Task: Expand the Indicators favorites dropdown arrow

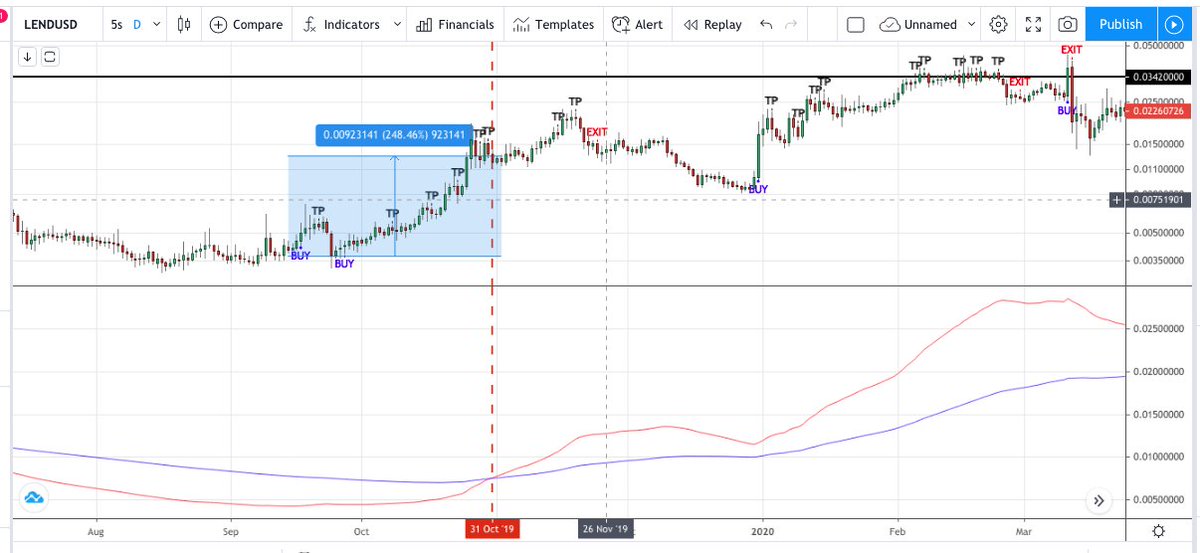Action: [397, 24]
